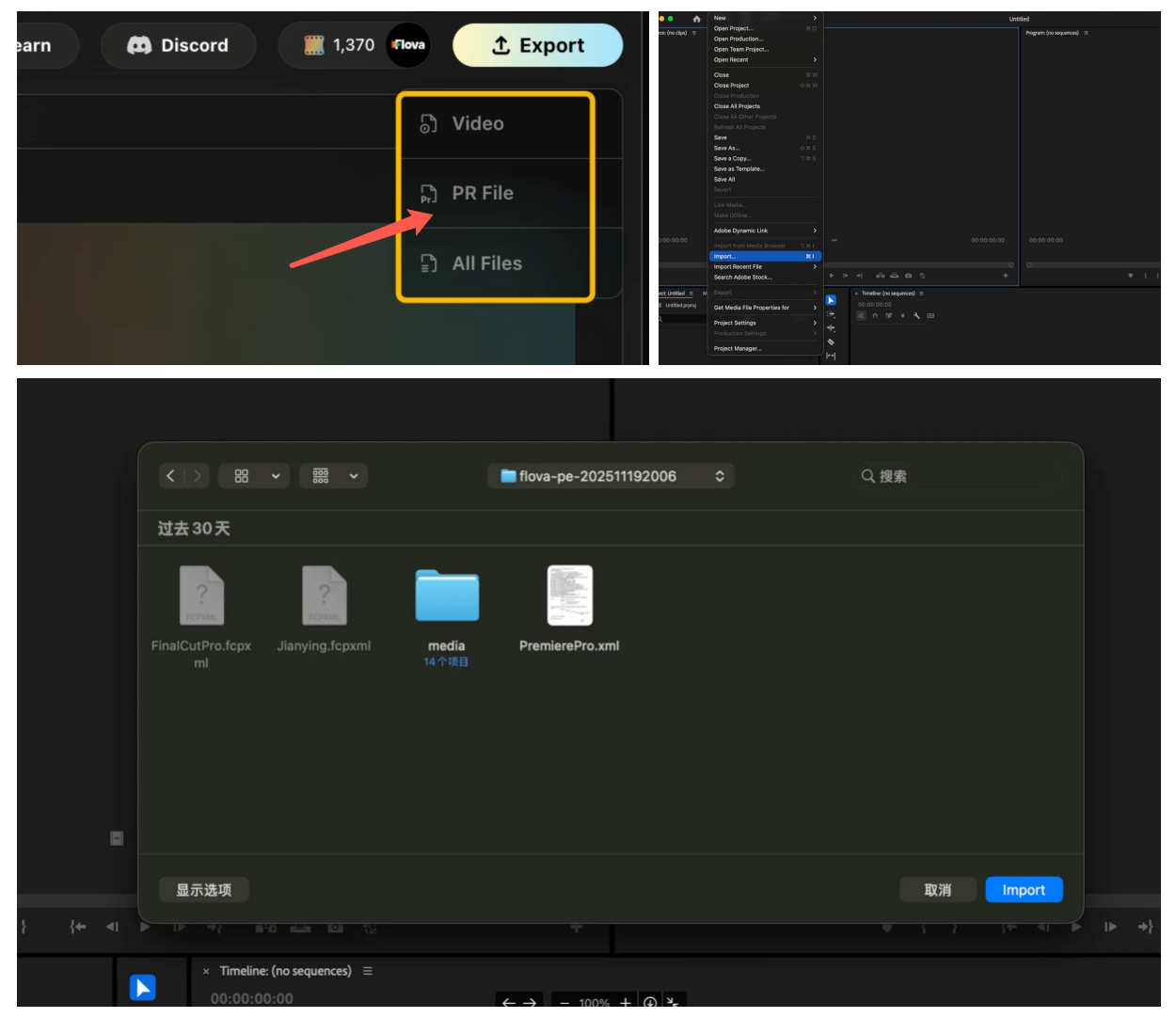
Task: Go back using the dialog's left chevron
Action: pyautogui.click(x=170, y=476)
